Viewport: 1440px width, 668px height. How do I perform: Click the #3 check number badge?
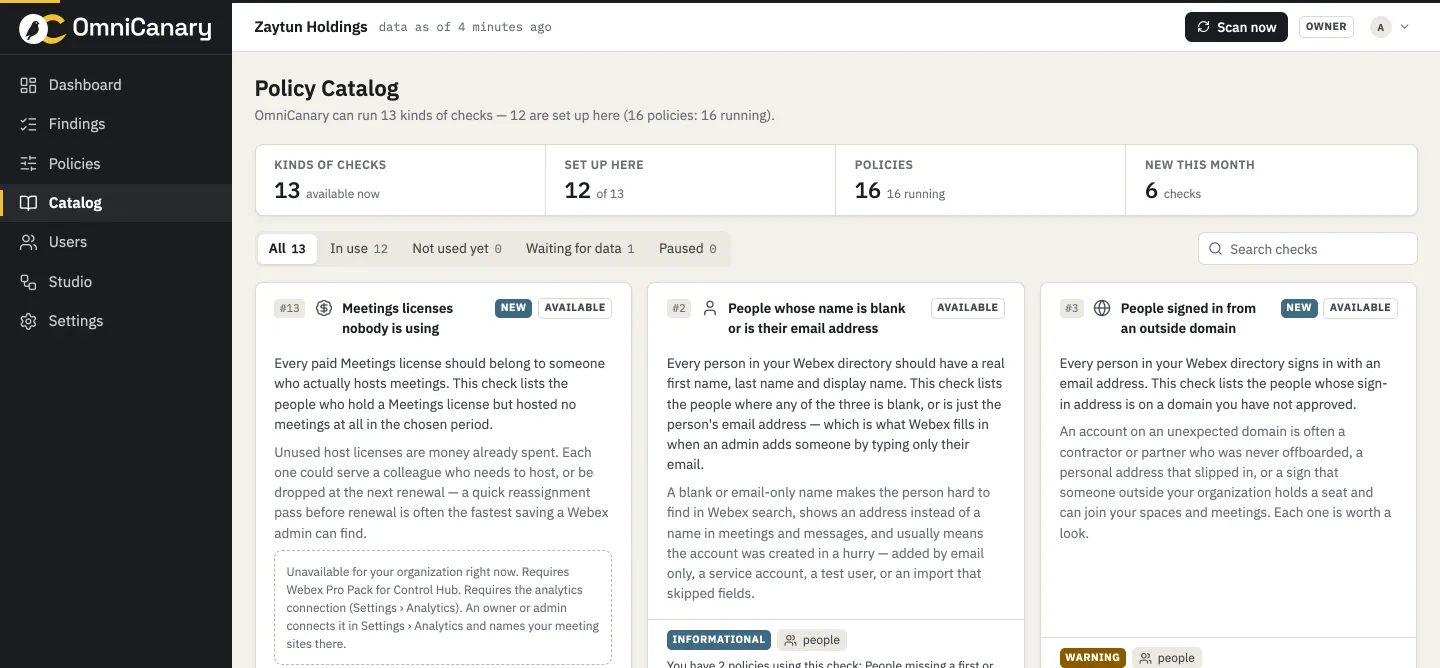(1071, 308)
